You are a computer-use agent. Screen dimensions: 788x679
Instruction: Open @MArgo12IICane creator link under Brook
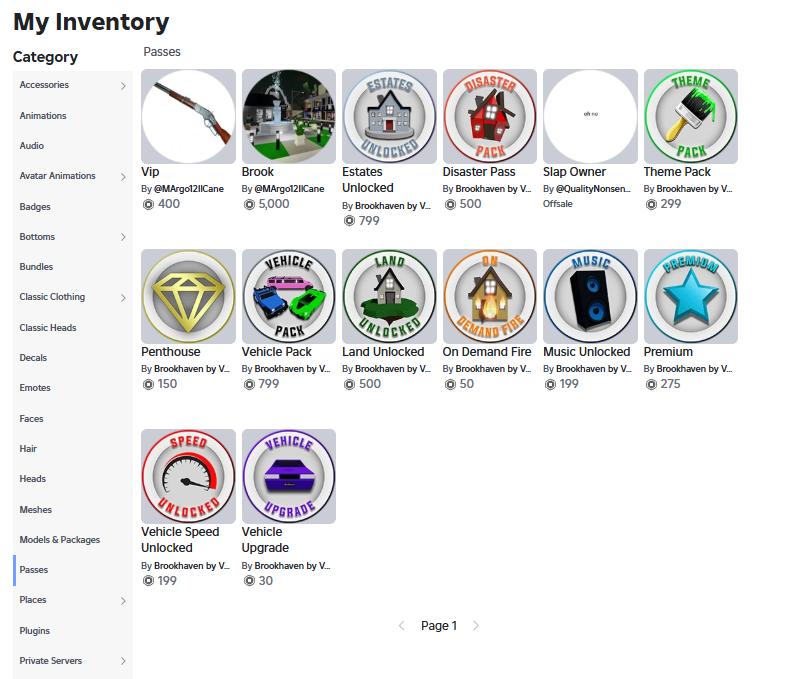289,189
